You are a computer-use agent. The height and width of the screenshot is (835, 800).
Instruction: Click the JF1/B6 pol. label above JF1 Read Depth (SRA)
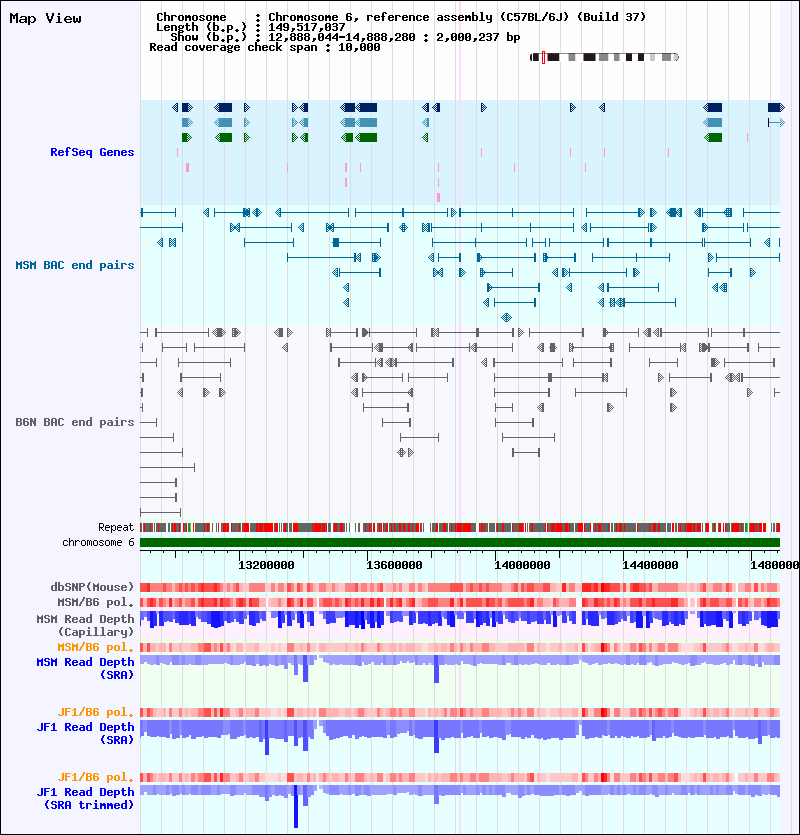96,713
